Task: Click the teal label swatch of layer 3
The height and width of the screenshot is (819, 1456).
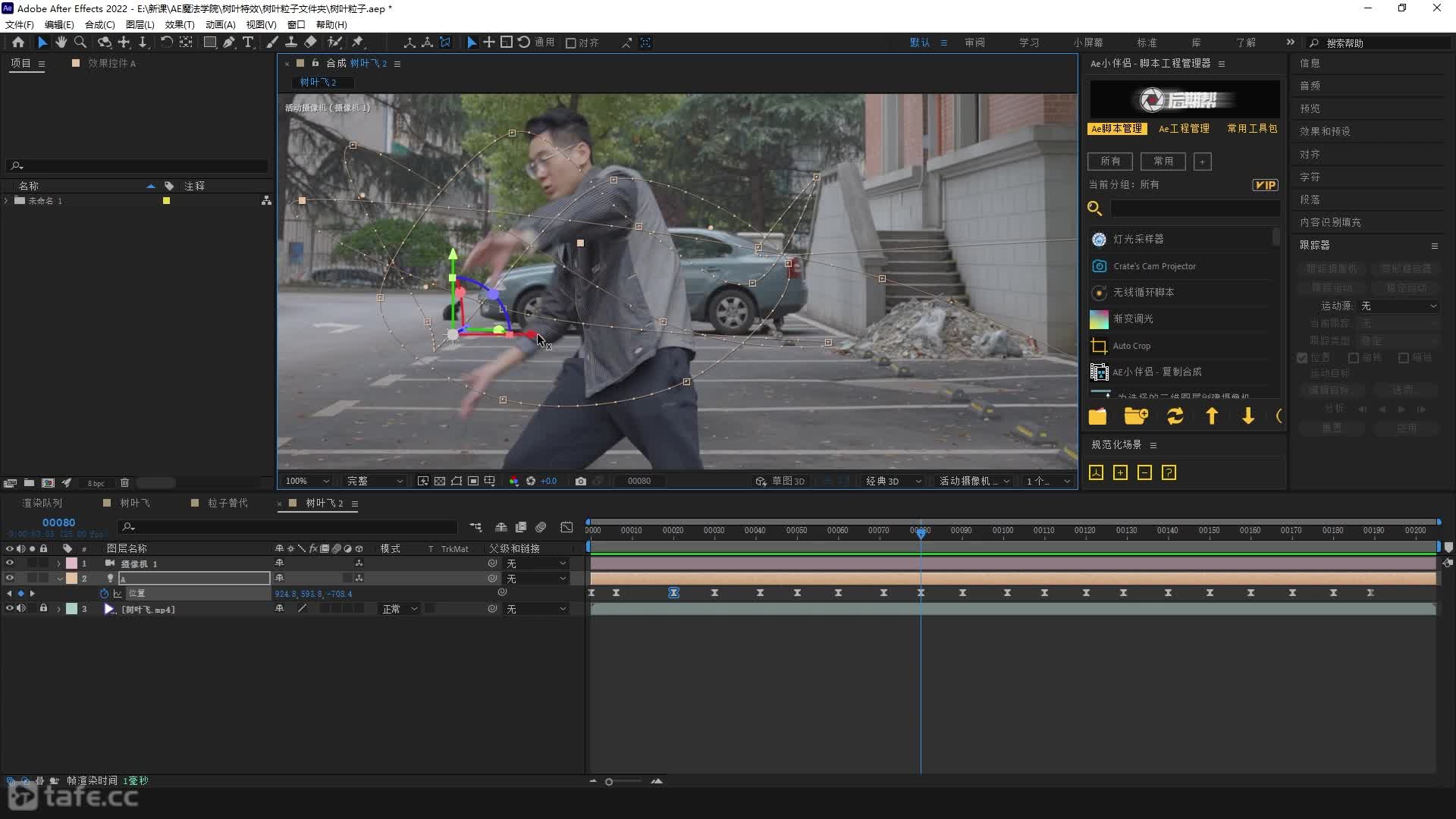Action: pos(71,609)
